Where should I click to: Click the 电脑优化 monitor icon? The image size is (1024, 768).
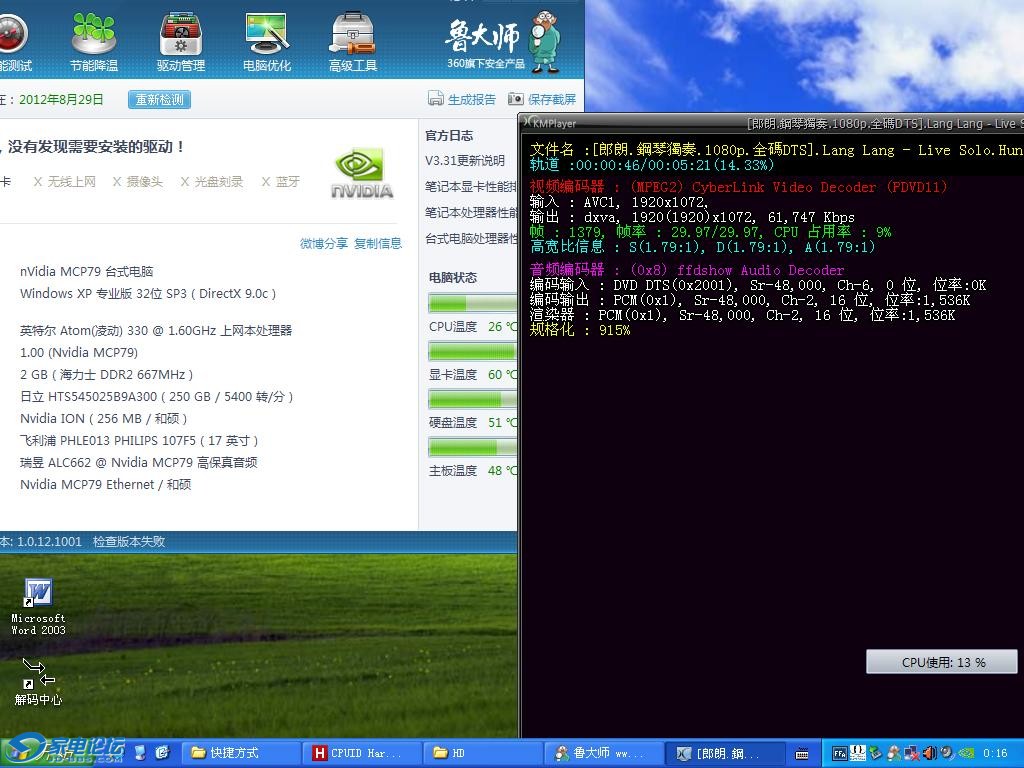267,35
